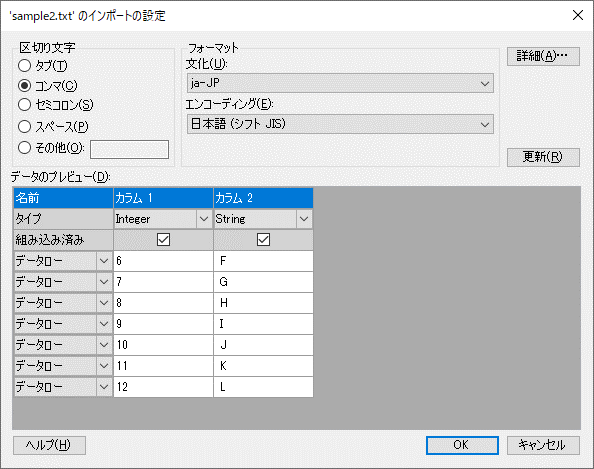Click the 詳細(A)... button
Viewport: 594px width, 469px height.
click(x=543, y=56)
